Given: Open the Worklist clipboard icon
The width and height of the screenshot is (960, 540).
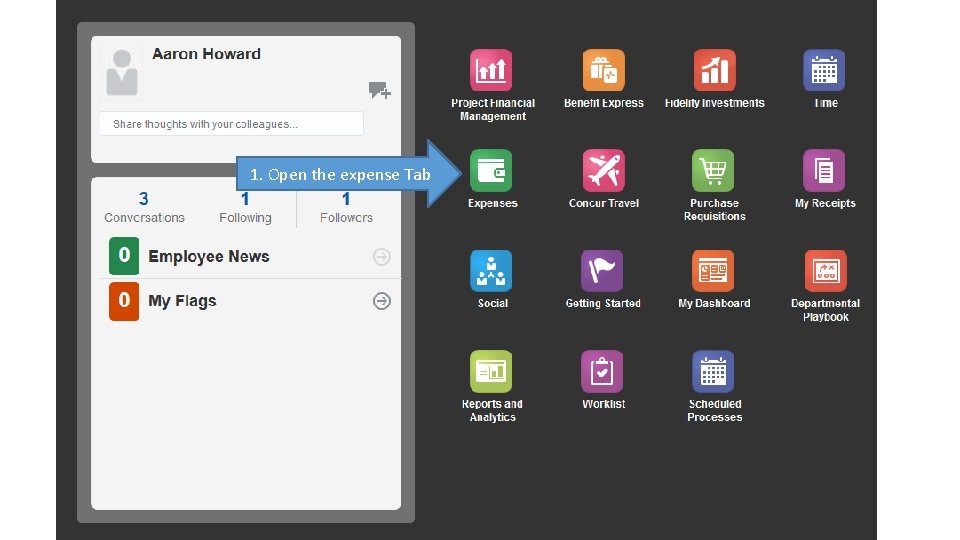Looking at the screenshot, I should point(602,371).
